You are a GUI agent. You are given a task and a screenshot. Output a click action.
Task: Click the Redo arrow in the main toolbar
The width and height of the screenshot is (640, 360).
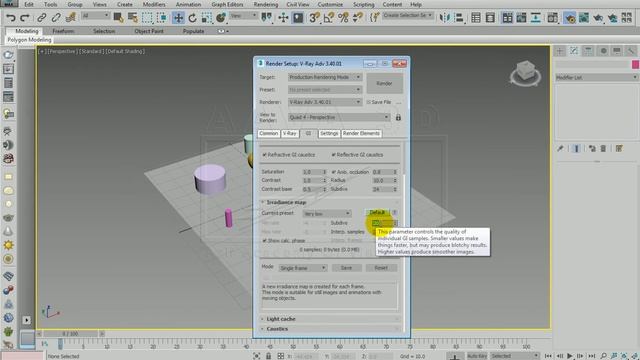(24, 18)
